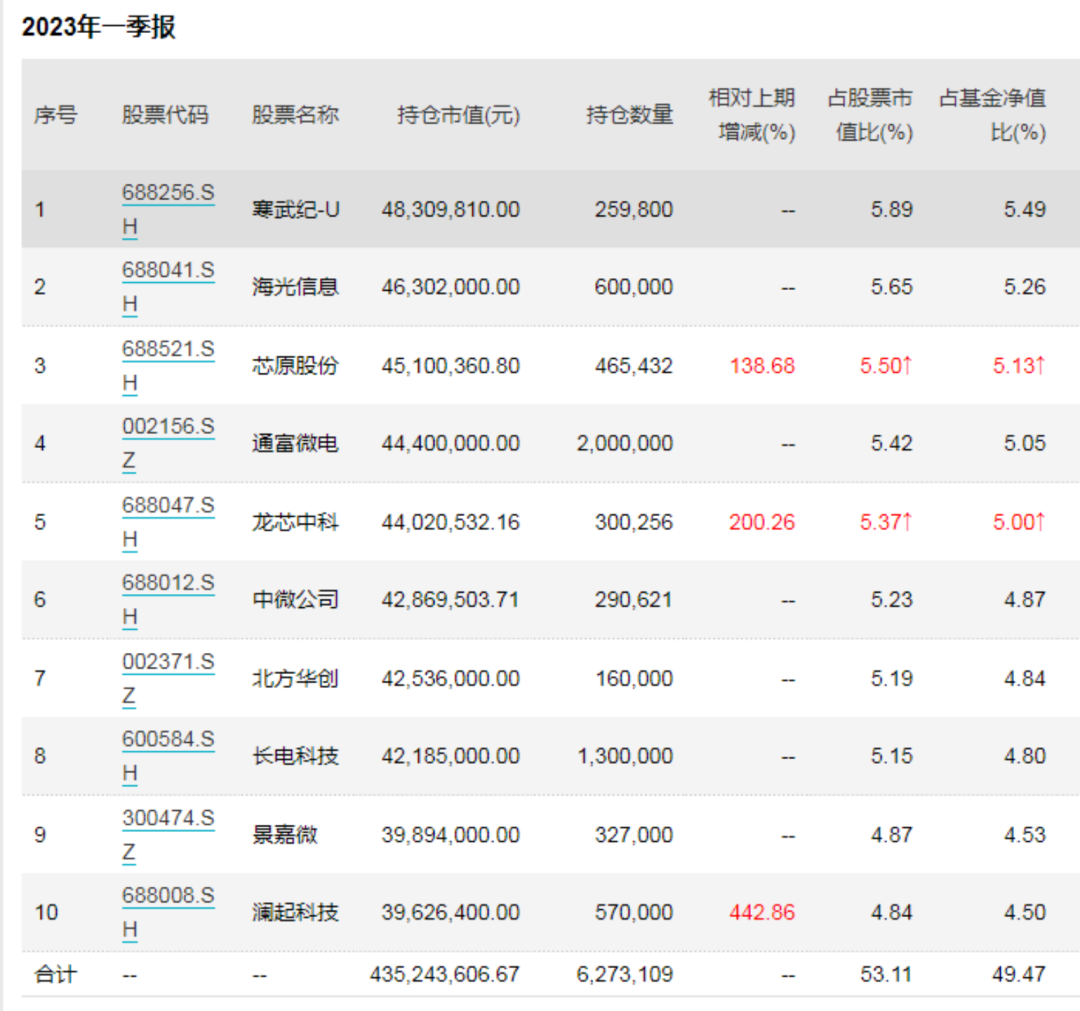Viewport: 1080px width, 1011px height.
Task: Open stock code link 688256.SH
Action: pyautogui.click(x=168, y=209)
